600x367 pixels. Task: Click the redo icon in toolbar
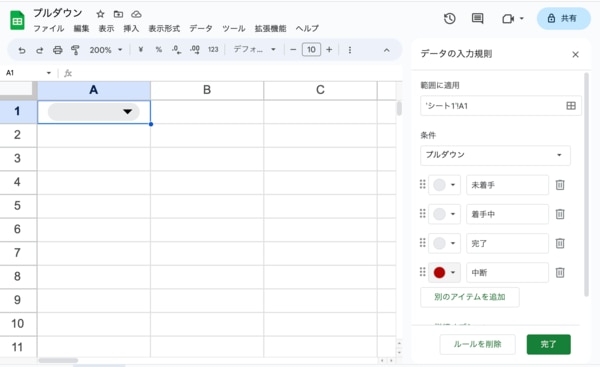(39, 50)
